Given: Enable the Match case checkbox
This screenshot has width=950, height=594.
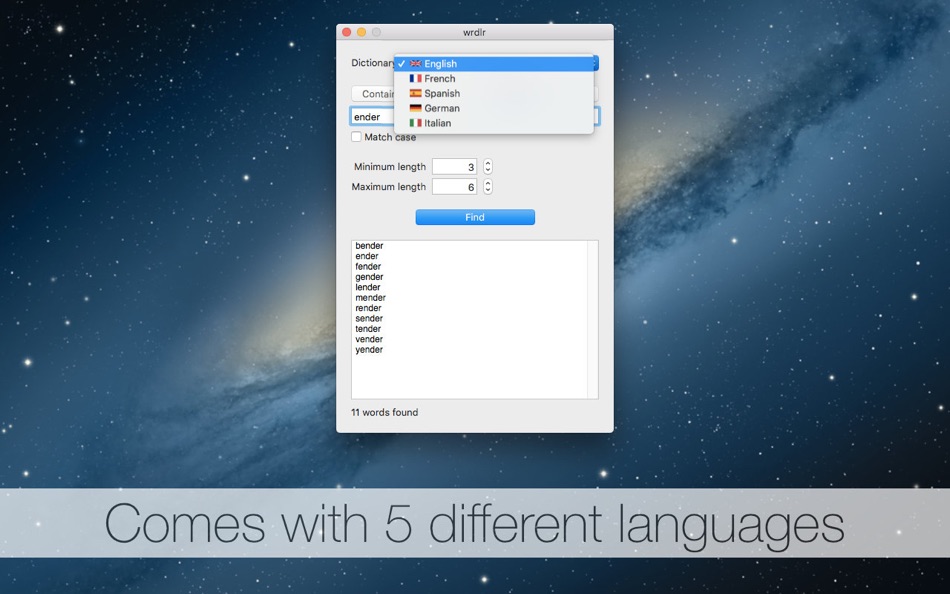Looking at the screenshot, I should [x=356, y=137].
